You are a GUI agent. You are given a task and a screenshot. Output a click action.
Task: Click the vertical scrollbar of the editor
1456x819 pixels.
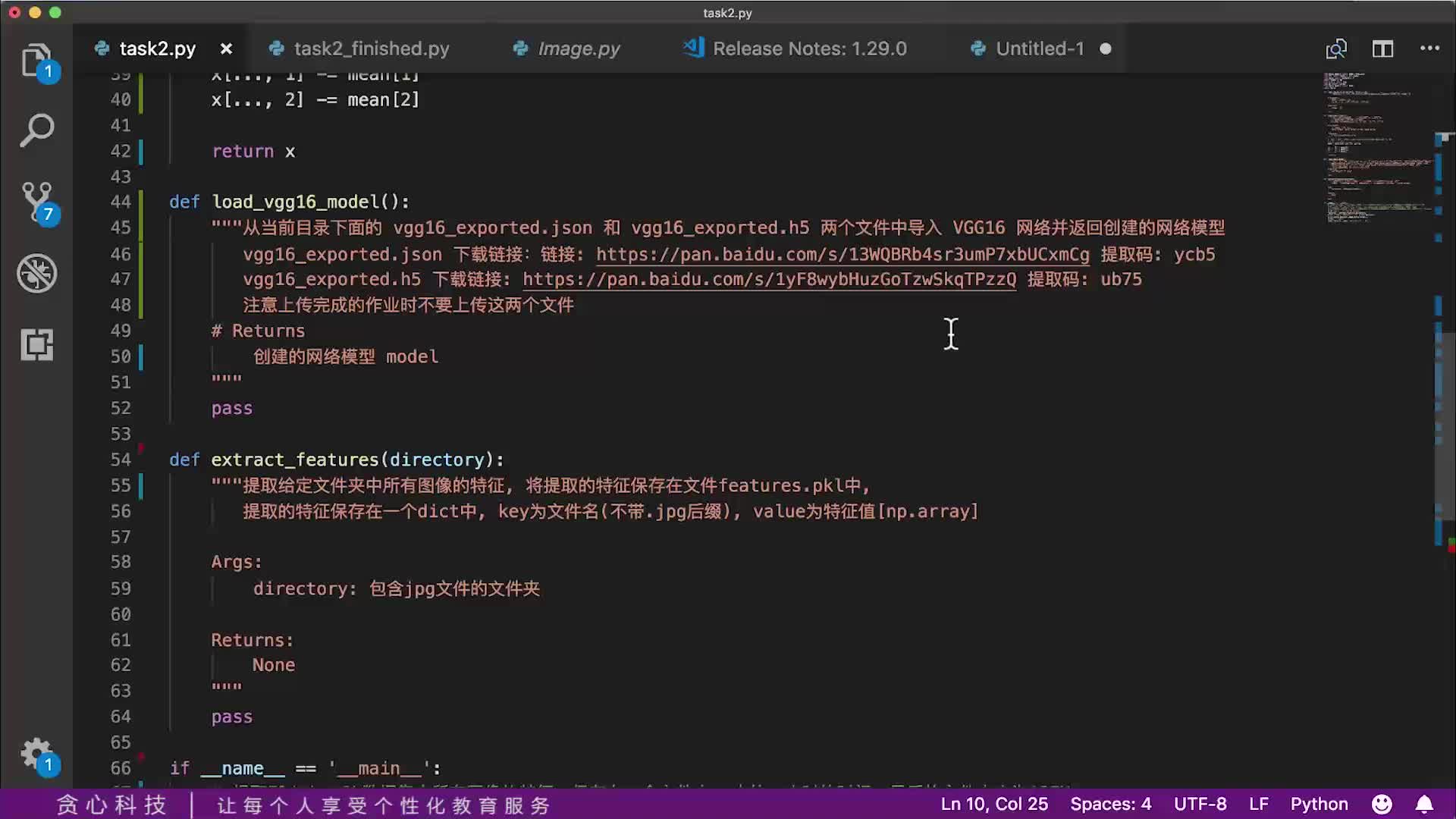point(1444,428)
